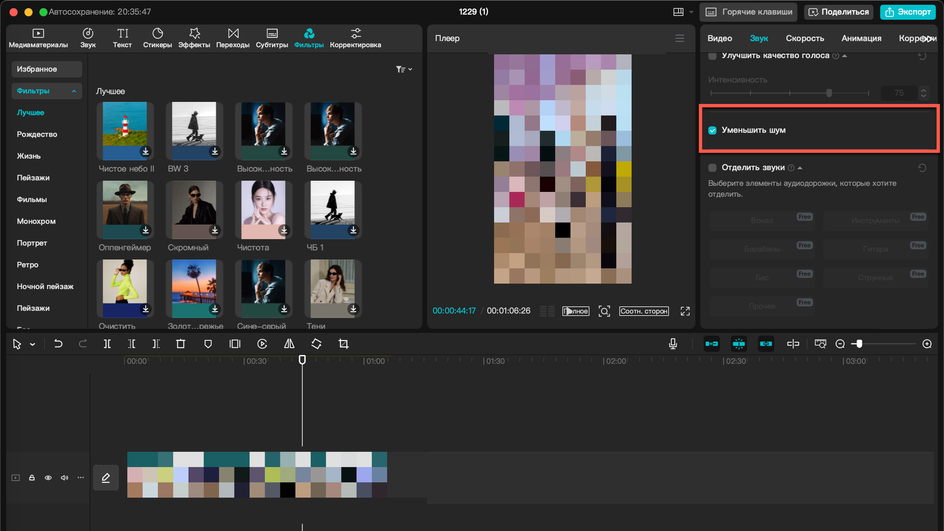944x531 pixels.
Task: Adjust the Интенсивность slider
Action: point(829,93)
